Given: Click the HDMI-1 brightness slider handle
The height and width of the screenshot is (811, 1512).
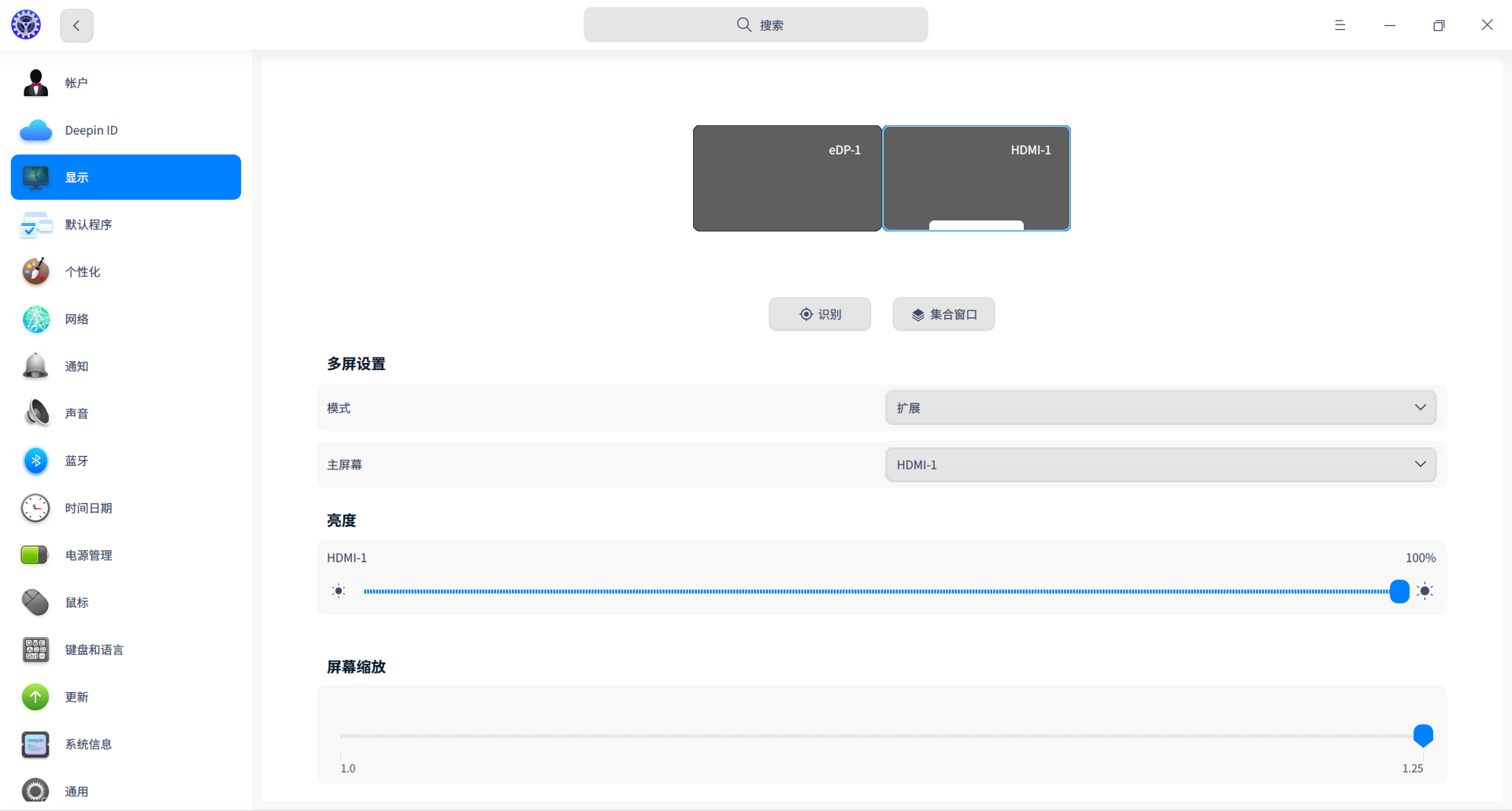Looking at the screenshot, I should tap(1399, 591).
